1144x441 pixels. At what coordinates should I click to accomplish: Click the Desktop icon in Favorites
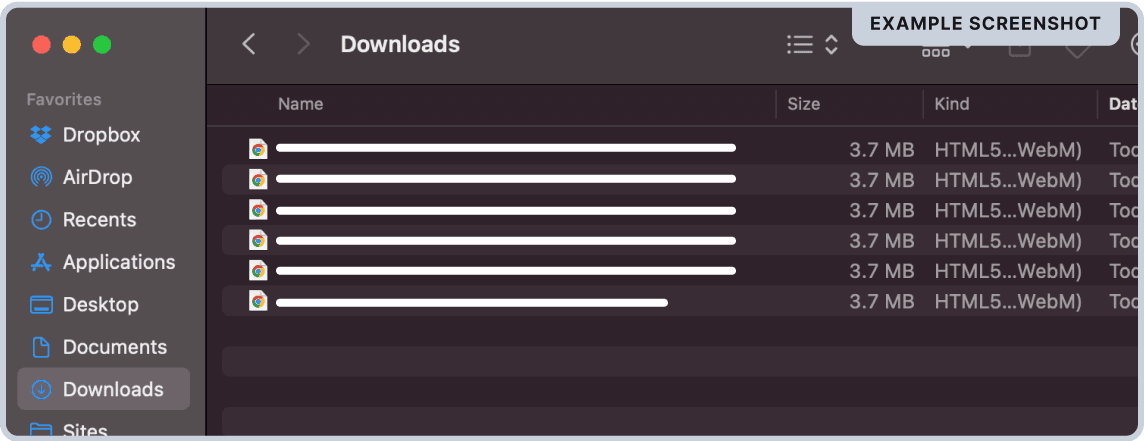tap(41, 305)
